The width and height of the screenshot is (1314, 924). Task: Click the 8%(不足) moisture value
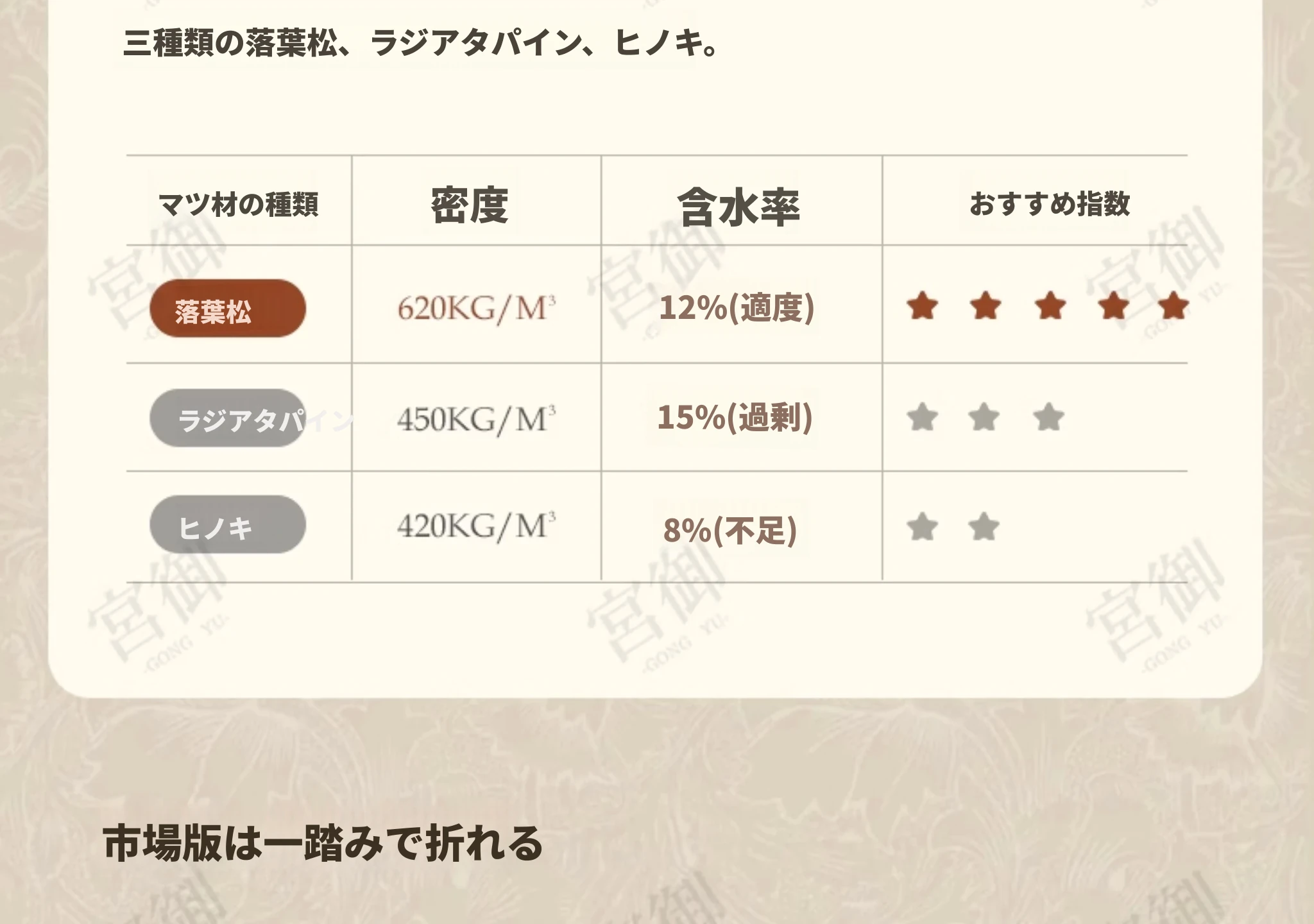click(730, 530)
